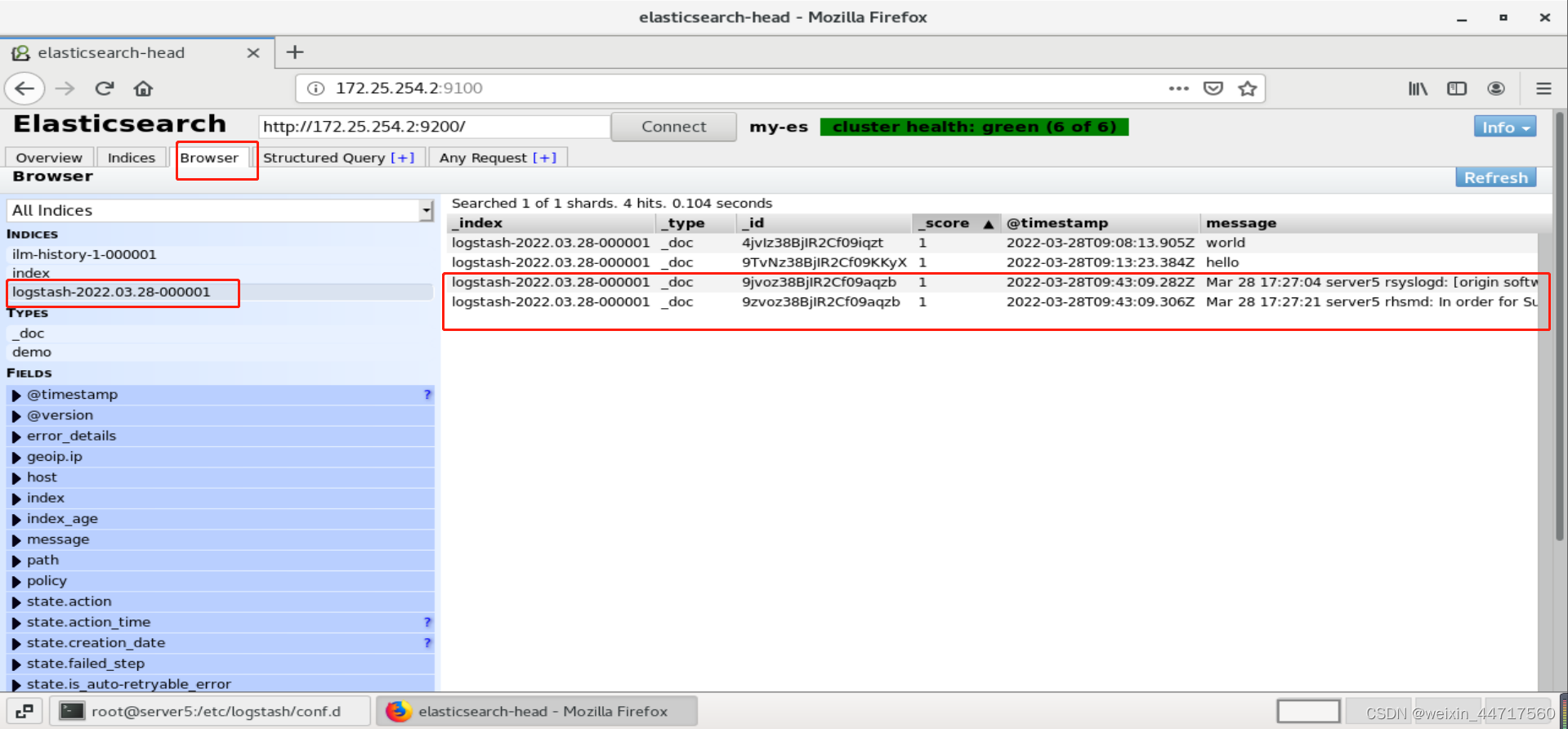The height and width of the screenshot is (729, 1568).
Task: Open the Any Request tab
Action: 498,158
